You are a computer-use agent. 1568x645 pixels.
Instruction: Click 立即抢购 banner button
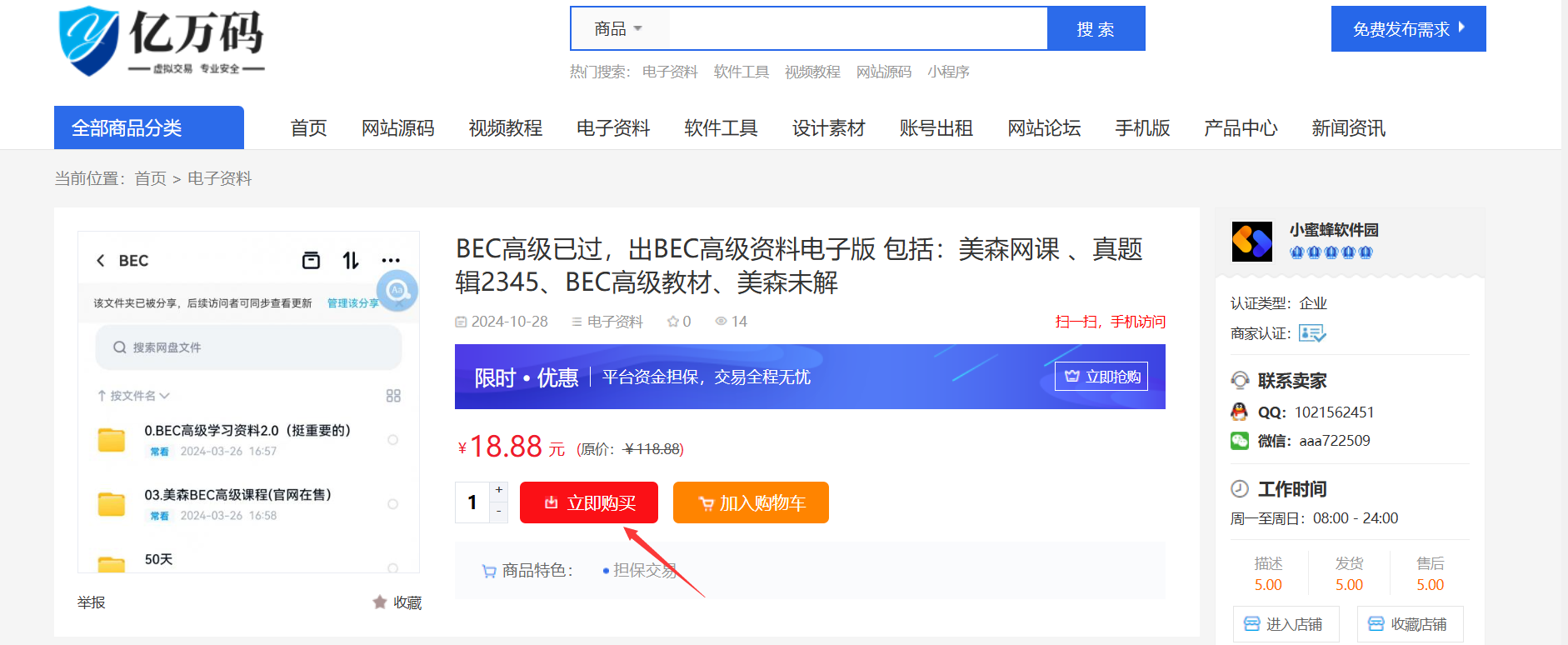pos(1101,377)
